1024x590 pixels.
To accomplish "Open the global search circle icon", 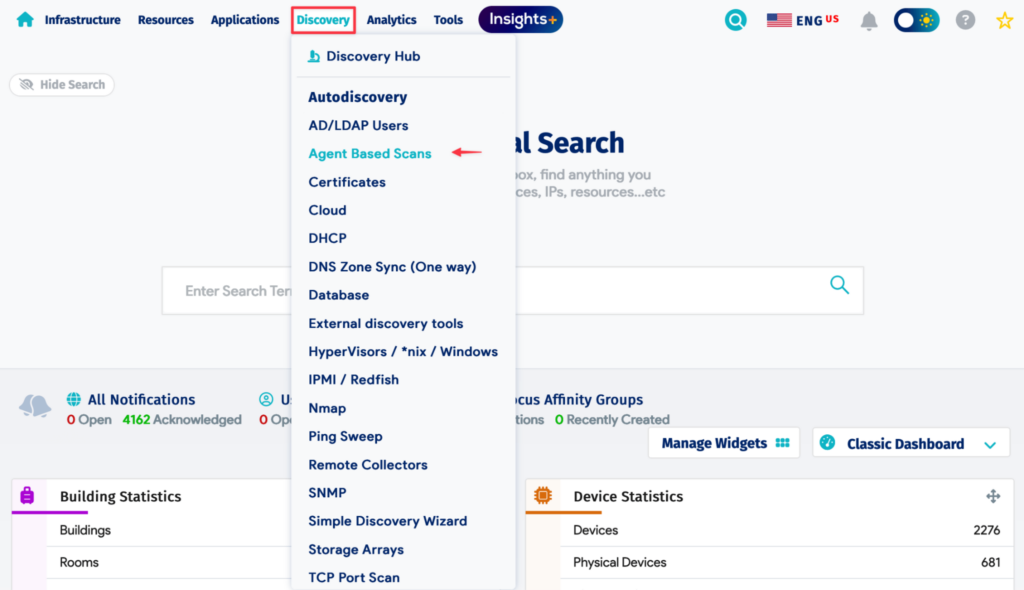I will (735, 20).
